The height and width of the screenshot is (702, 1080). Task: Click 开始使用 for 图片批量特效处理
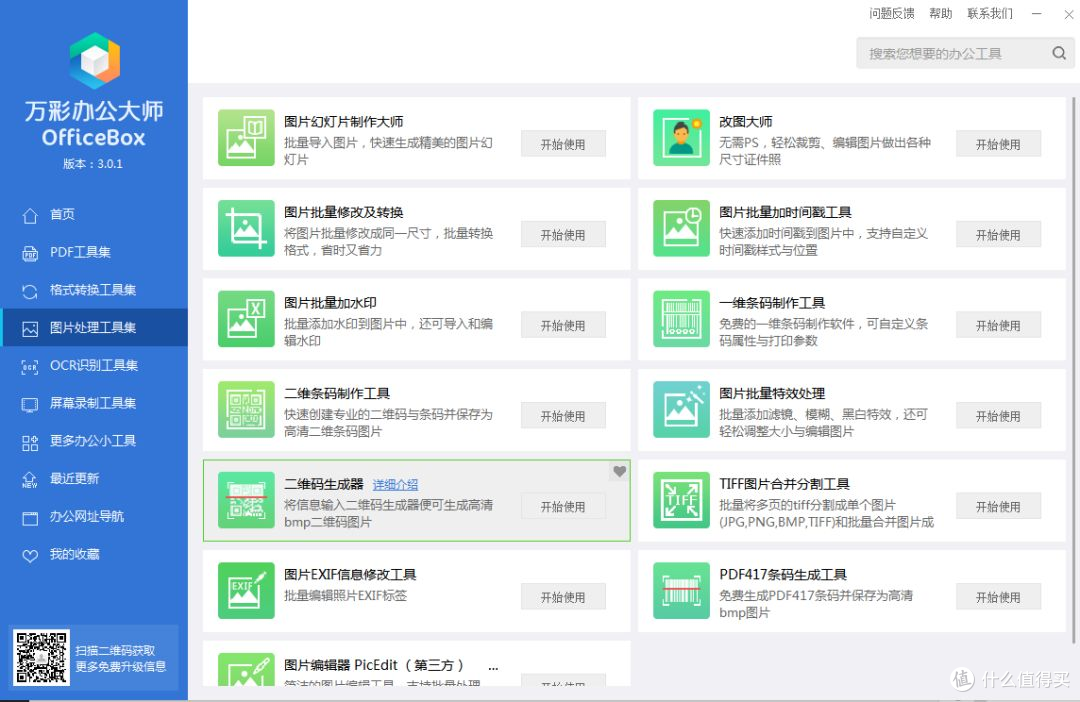pyautogui.click(x=998, y=416)
